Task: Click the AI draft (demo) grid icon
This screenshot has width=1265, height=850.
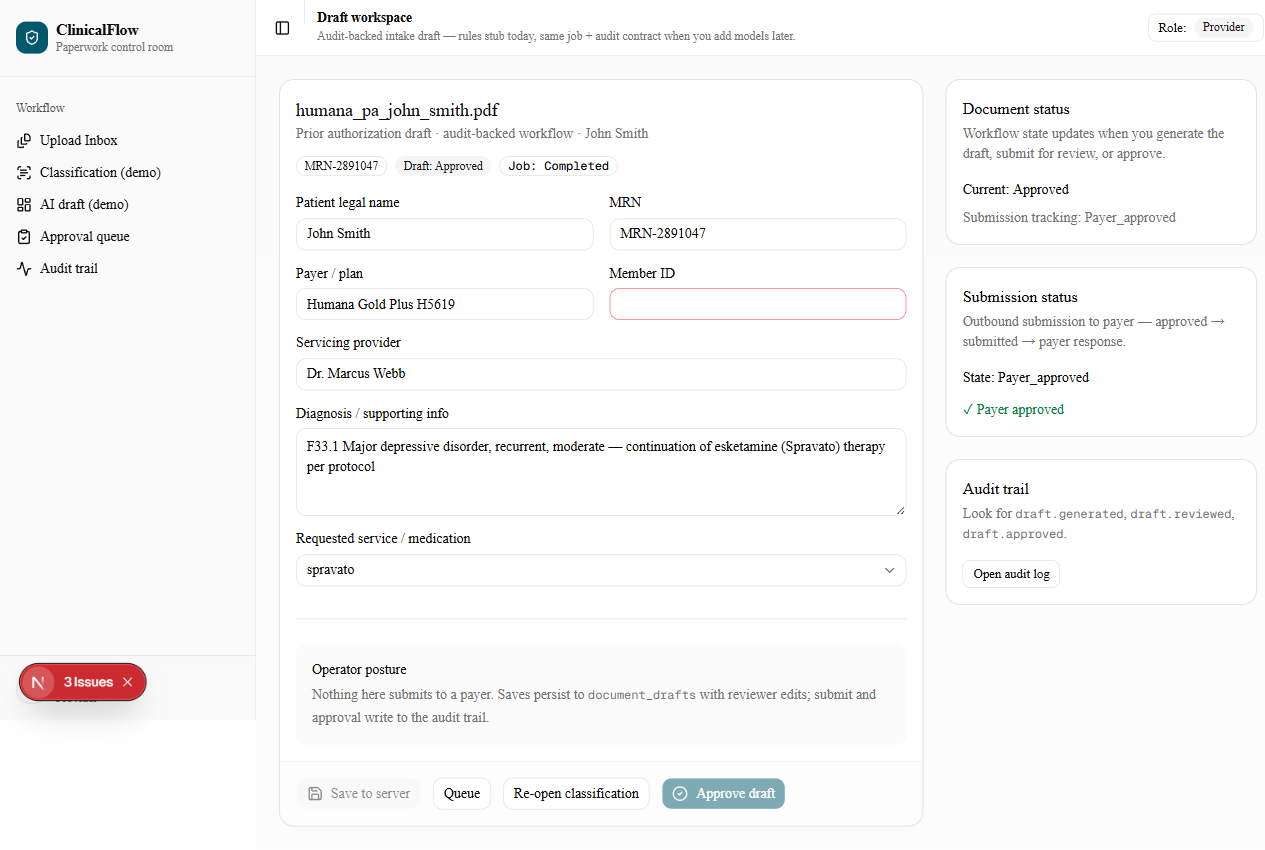Action: pos(24,205)
